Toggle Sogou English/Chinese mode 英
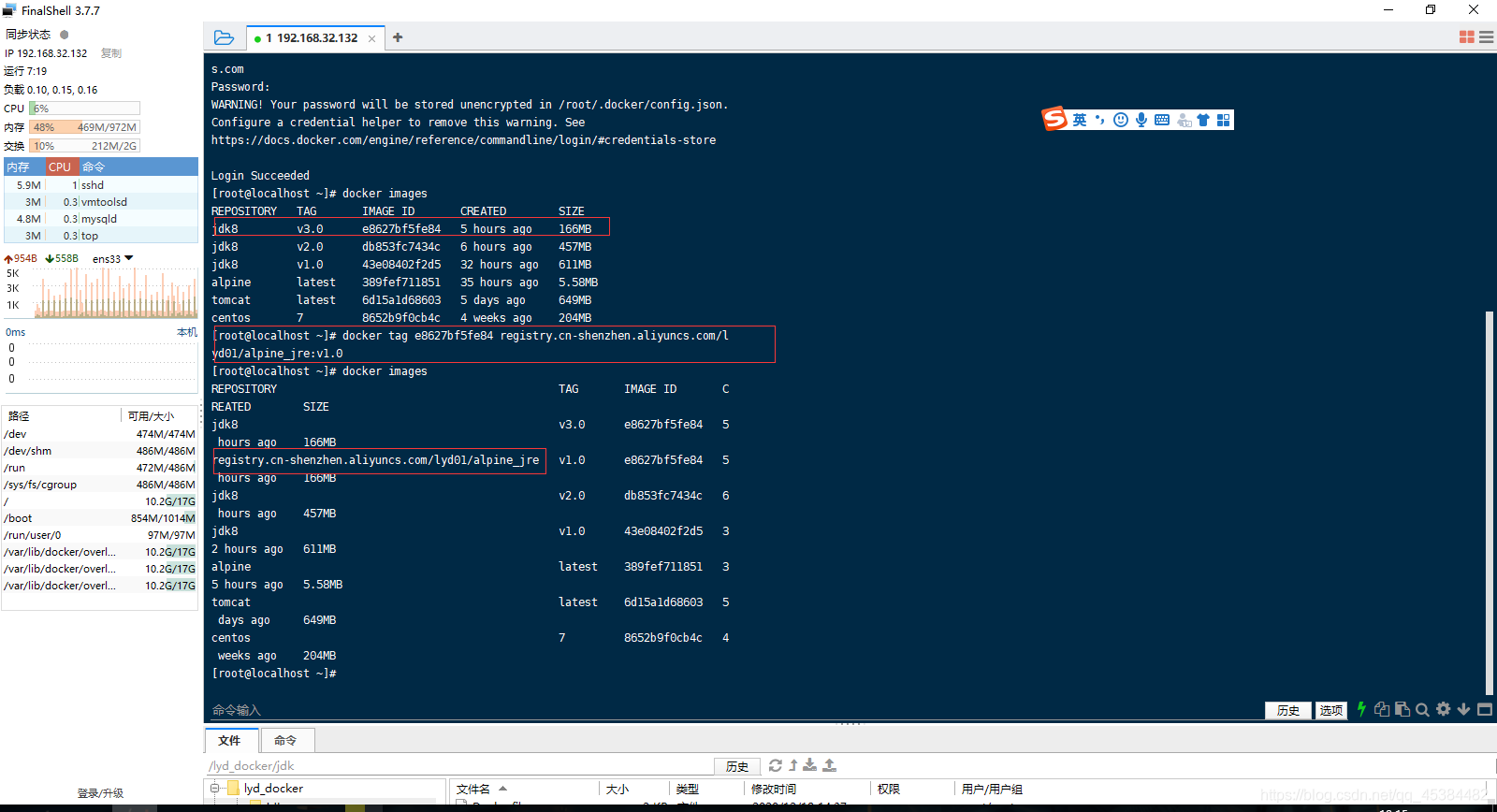Image resolution: width=1497 pixels, height=812 pixels. [x=1080, y=120]
